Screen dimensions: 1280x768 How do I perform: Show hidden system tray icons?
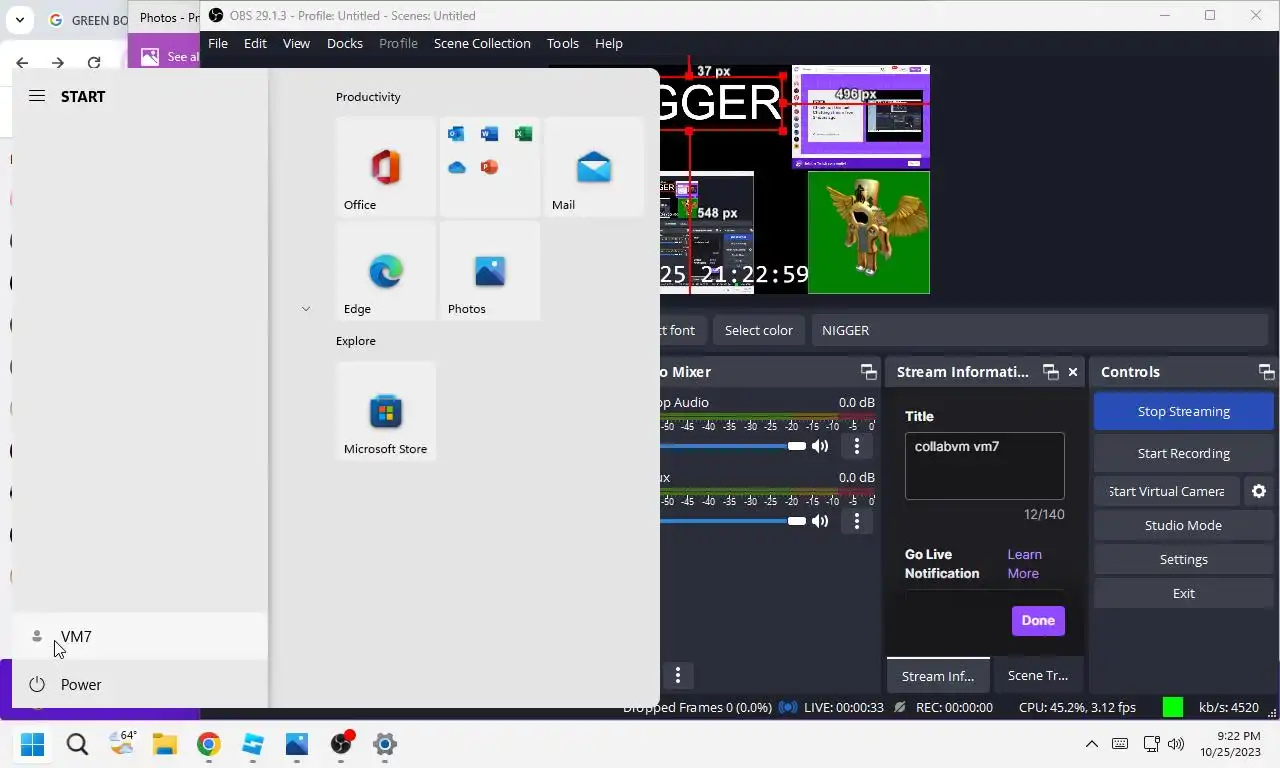(1092, 744)
